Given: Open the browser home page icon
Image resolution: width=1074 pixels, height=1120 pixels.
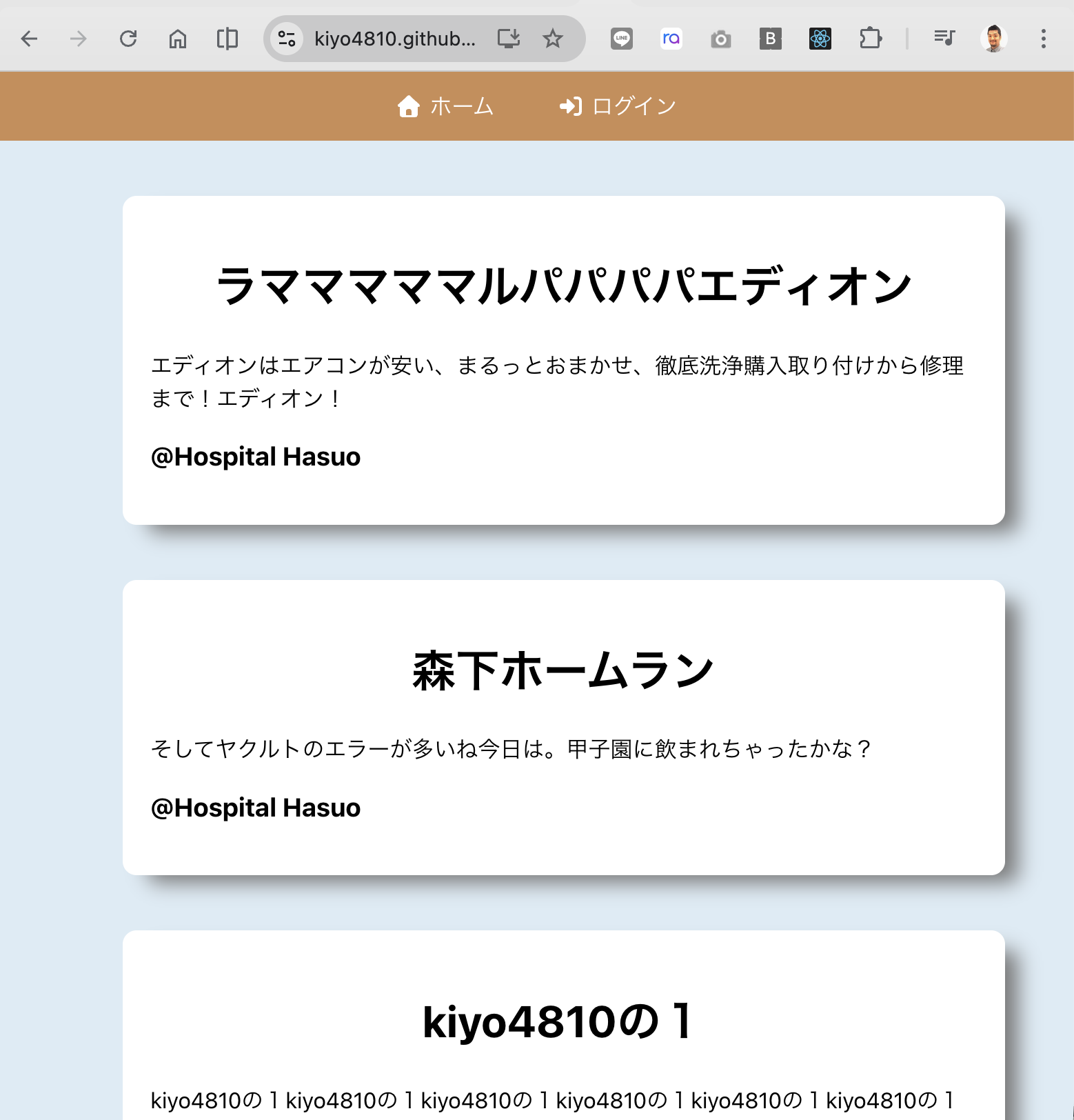Looking at the screenshot, I should click(x=178, y=39).
